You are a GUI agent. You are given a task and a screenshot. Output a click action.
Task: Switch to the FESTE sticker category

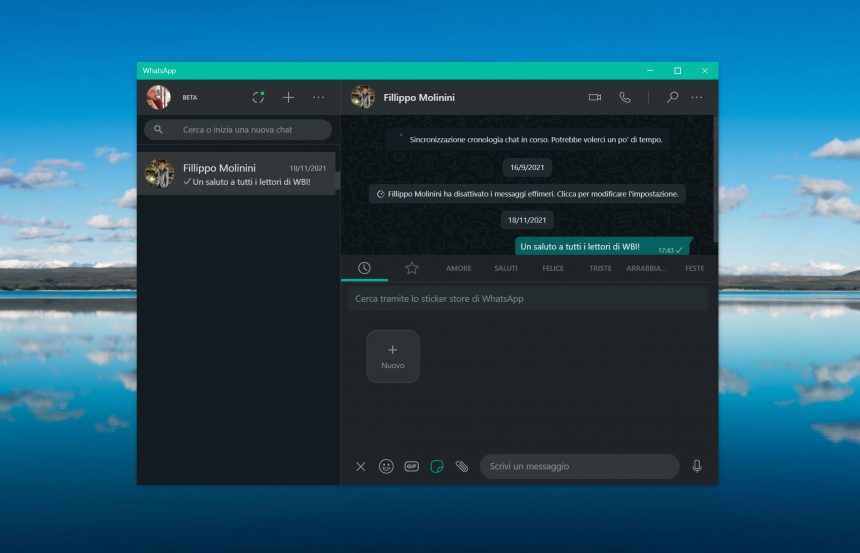[x=694, y=268]
